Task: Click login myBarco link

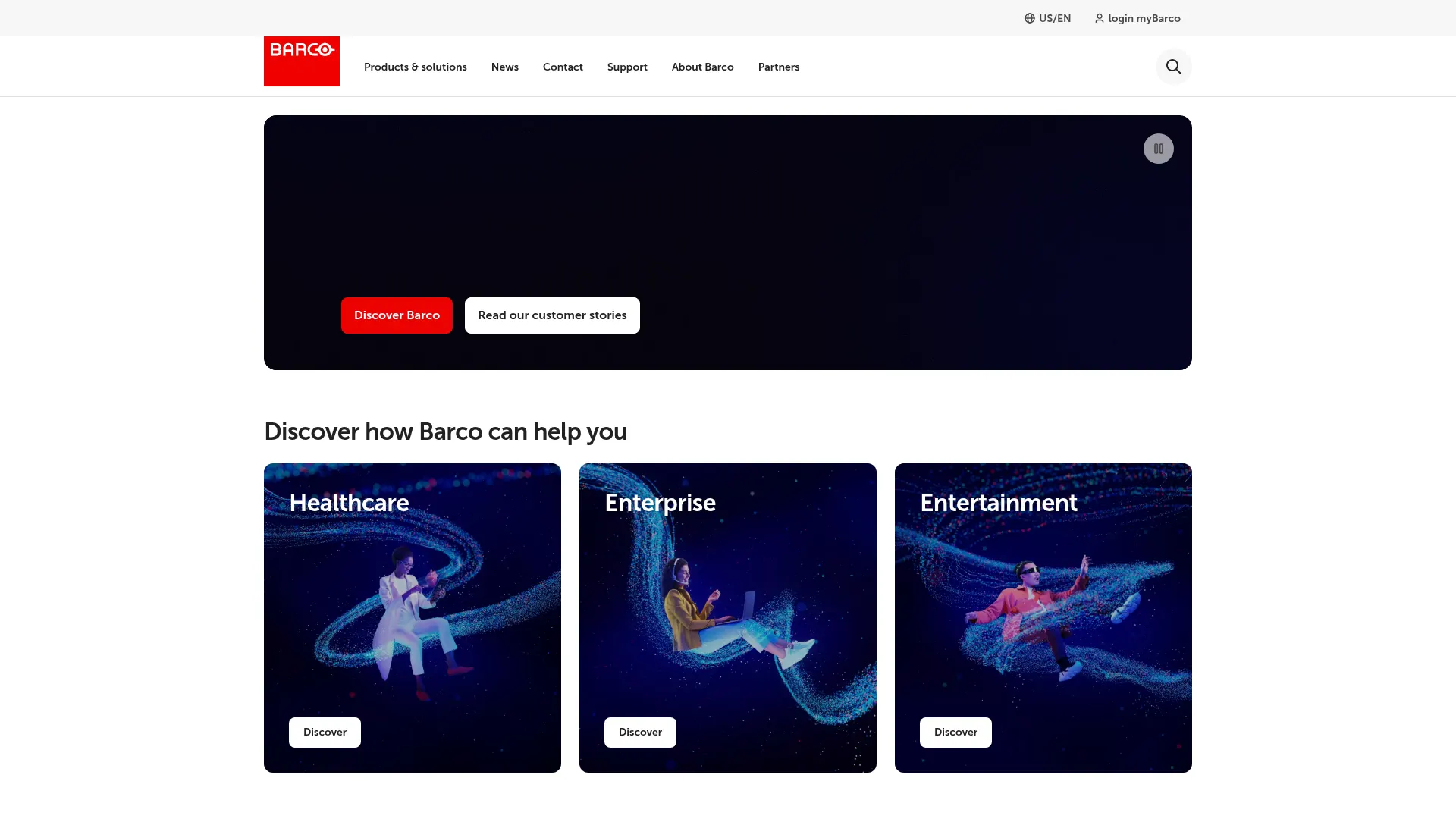Action: click(x=1137, y=18)
